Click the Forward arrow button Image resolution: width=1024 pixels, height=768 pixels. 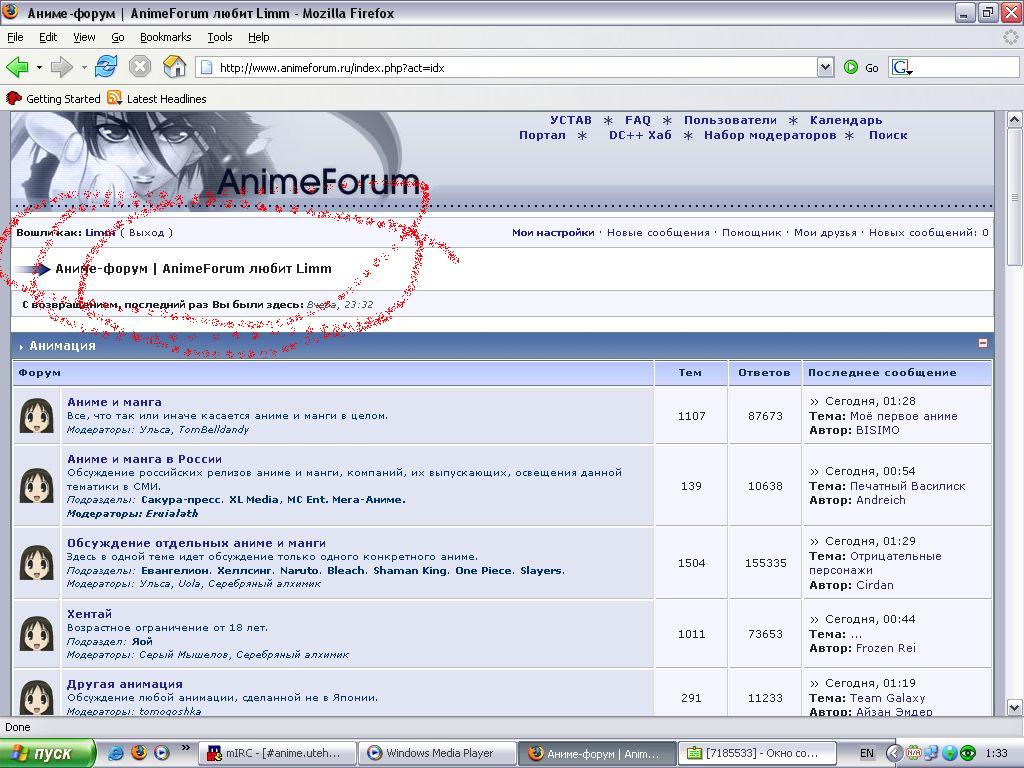click(x=61, y=67)
